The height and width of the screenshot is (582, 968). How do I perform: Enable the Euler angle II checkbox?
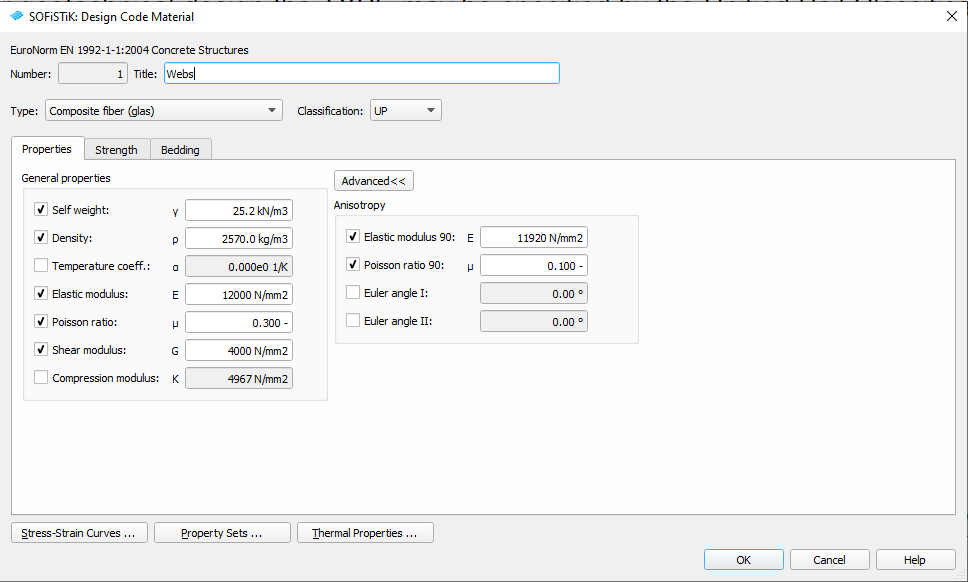[x=353, y=320]
